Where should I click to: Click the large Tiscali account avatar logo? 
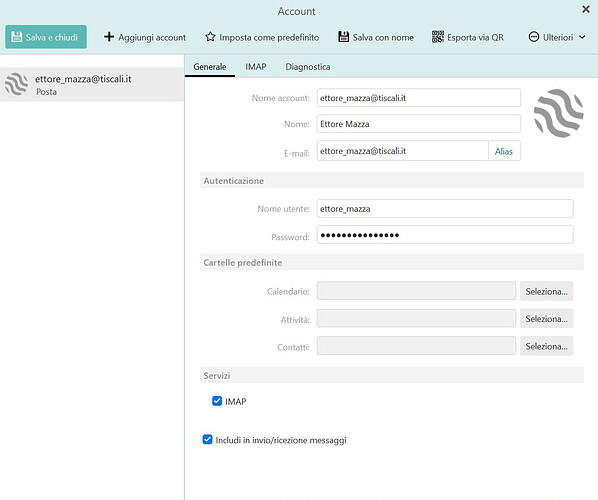(x=559, y=113)
